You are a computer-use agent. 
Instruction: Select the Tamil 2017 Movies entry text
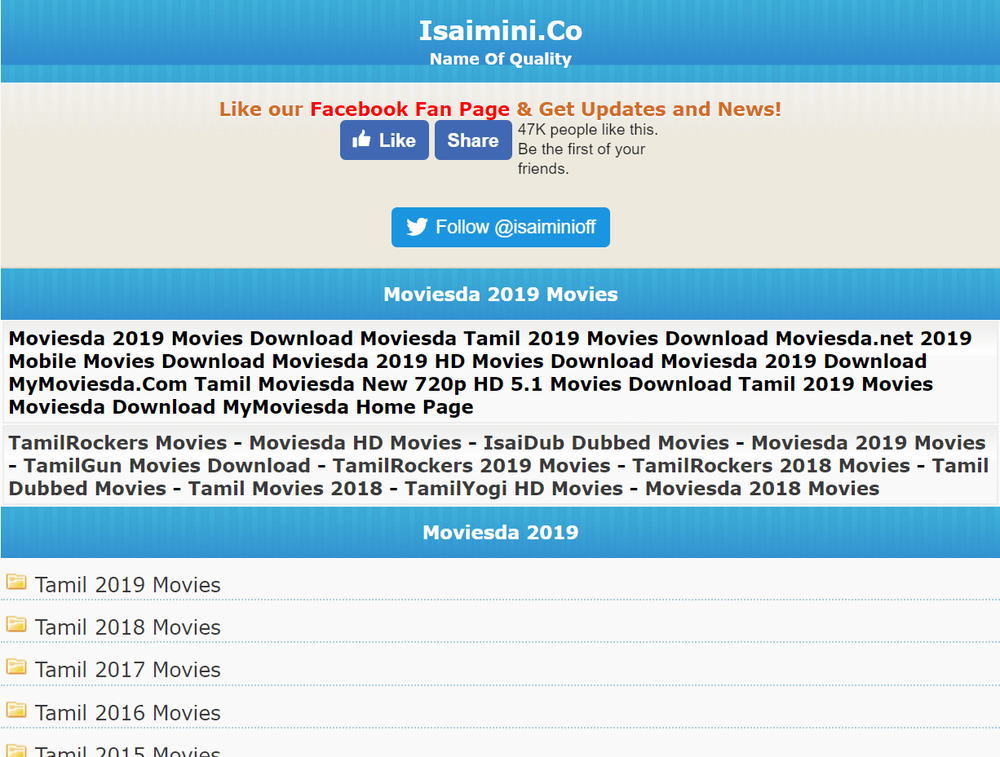click(128, 670)
